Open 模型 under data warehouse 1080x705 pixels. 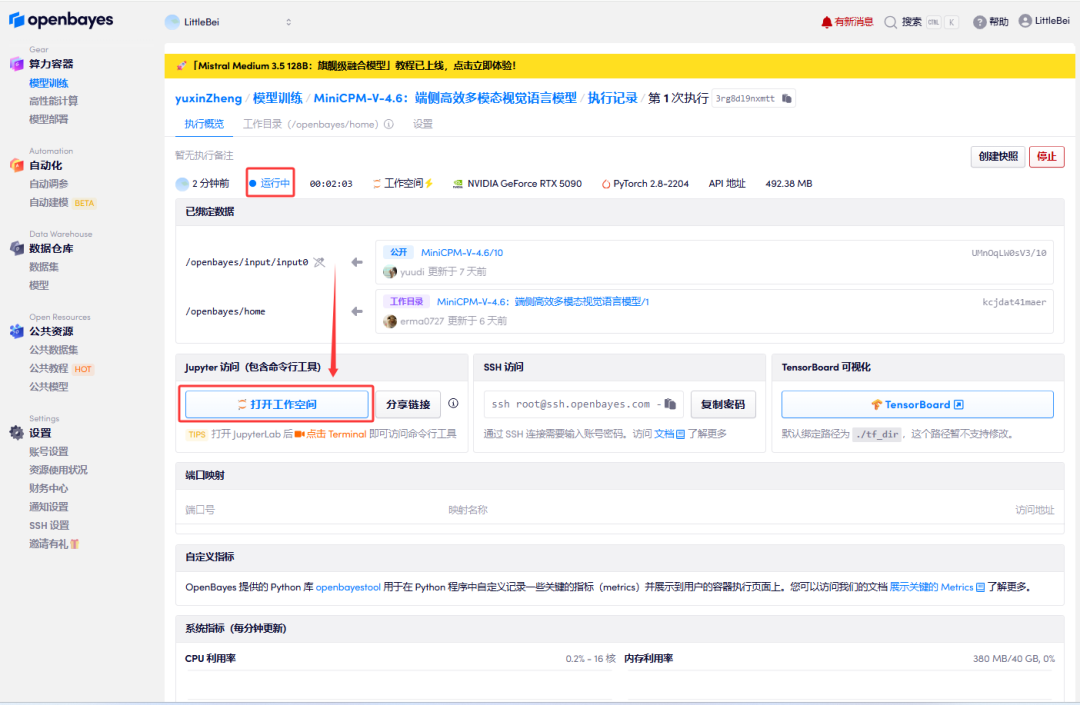tap(39, 285)
